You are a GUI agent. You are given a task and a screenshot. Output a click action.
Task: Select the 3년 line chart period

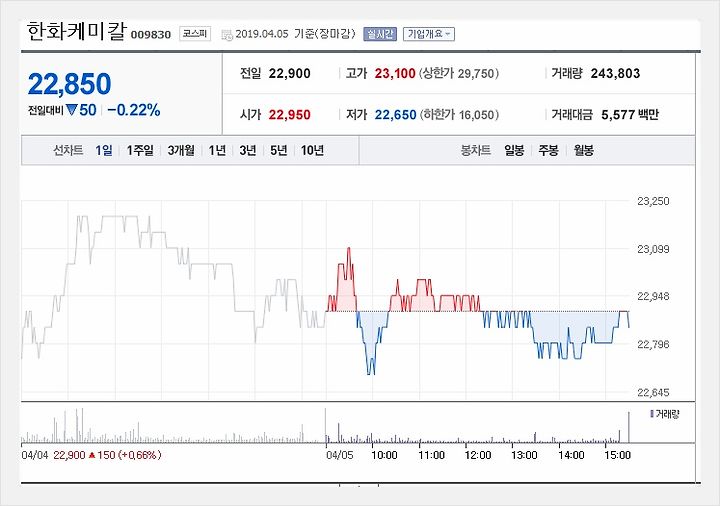pyautogui.click(x=248, y=150)
